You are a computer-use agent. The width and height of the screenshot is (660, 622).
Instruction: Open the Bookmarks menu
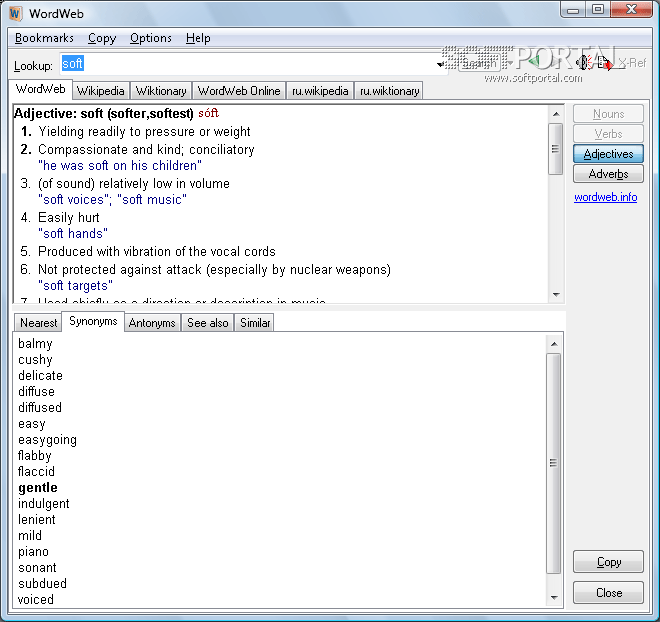(x=44, y=38)
